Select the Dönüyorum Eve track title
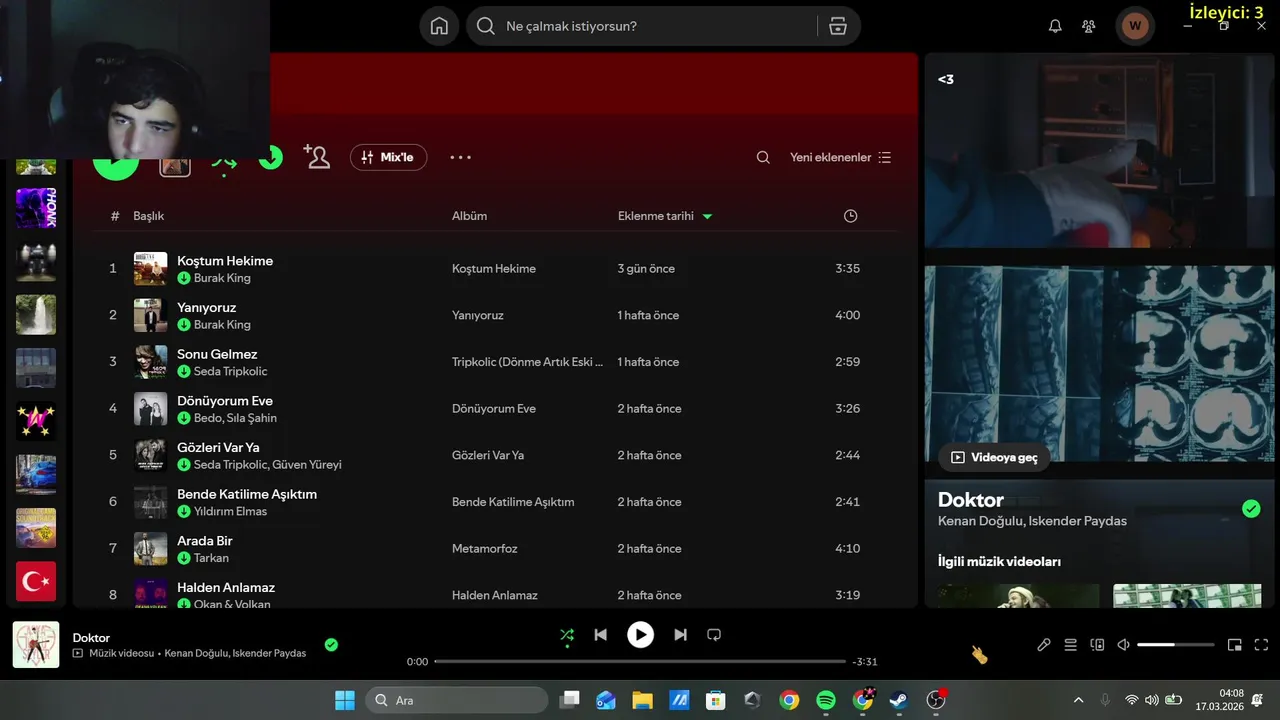The height and width of the screenshot is (720, 1280). pyautogui.click(x=225, y=400)
